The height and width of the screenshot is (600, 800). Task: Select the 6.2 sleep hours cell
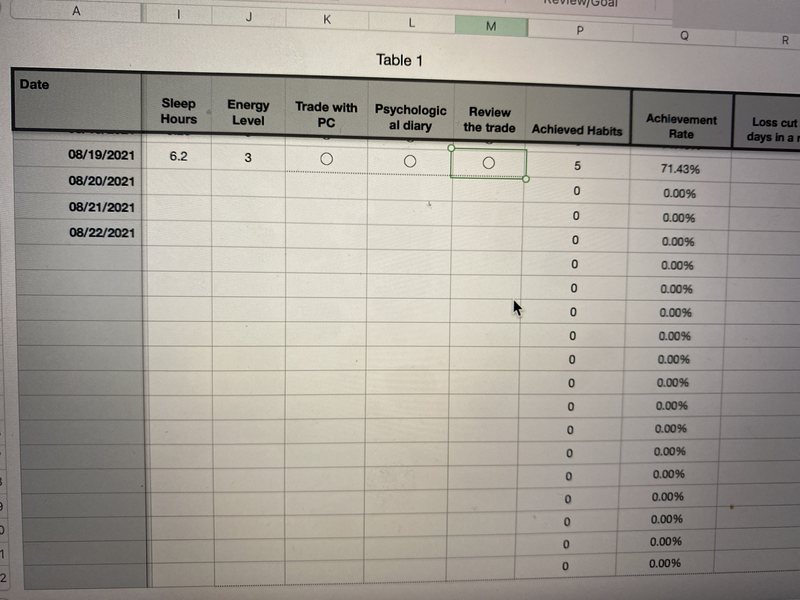tap(179, 157)
